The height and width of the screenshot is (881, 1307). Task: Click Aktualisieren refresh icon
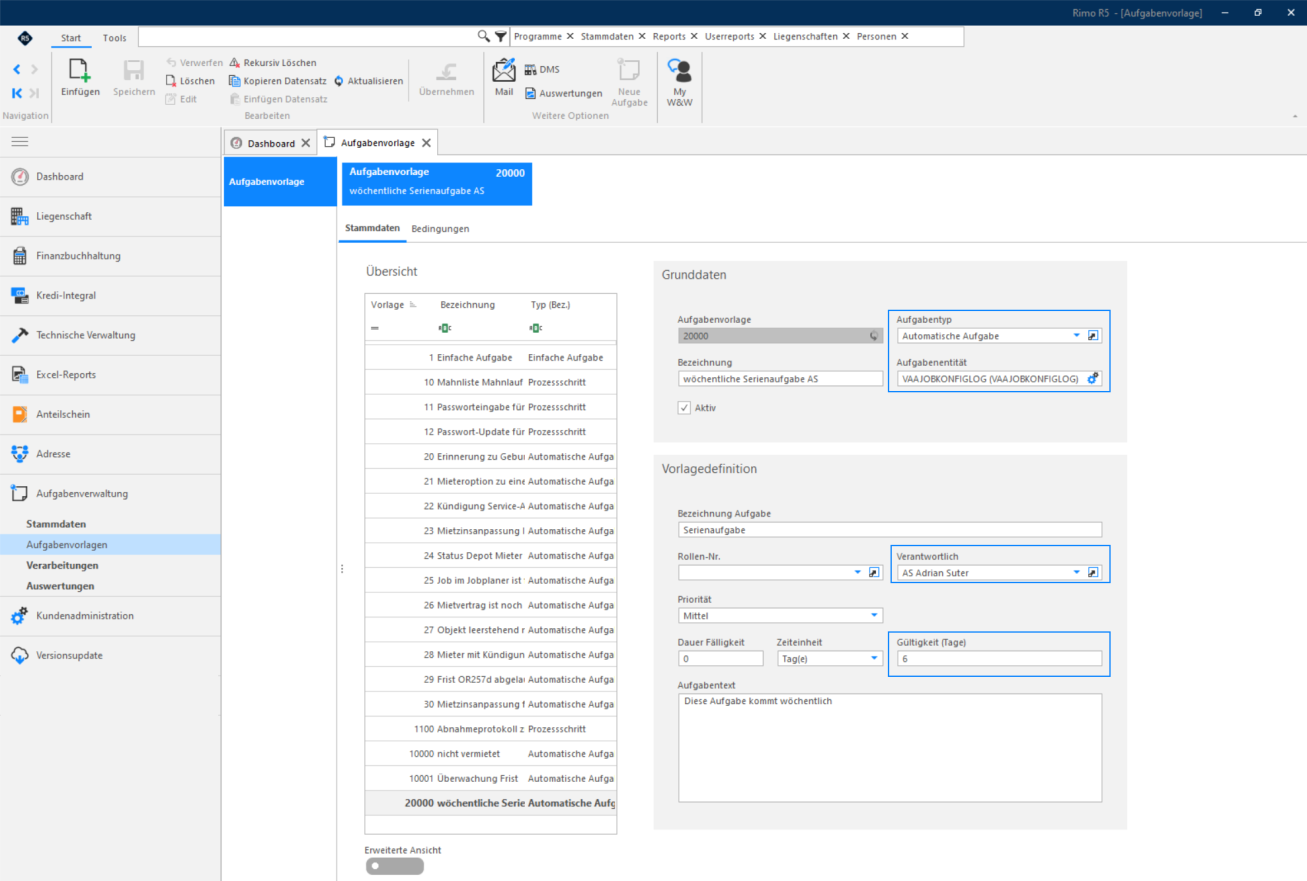coord(339,81)
